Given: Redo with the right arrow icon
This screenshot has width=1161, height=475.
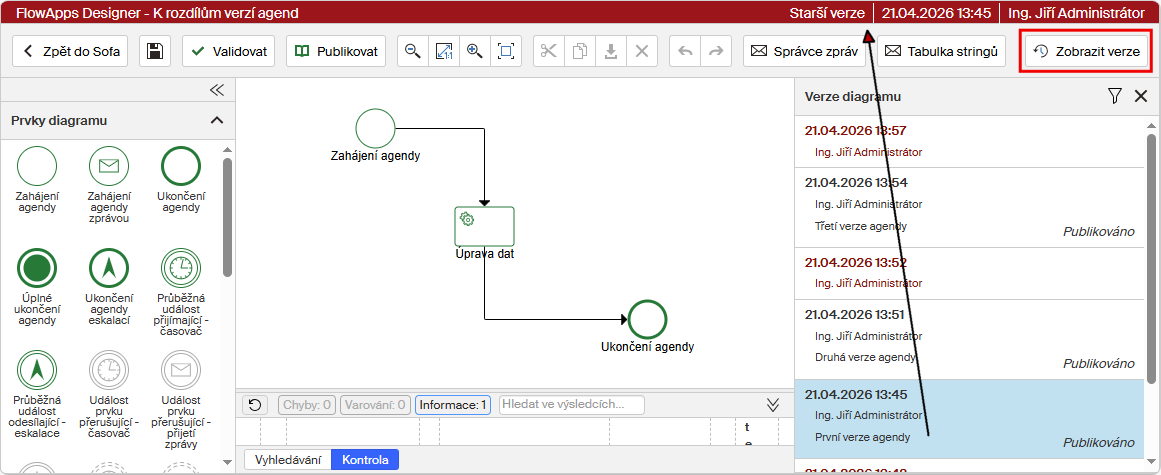Looking at the screenshot, I should 716,51.
